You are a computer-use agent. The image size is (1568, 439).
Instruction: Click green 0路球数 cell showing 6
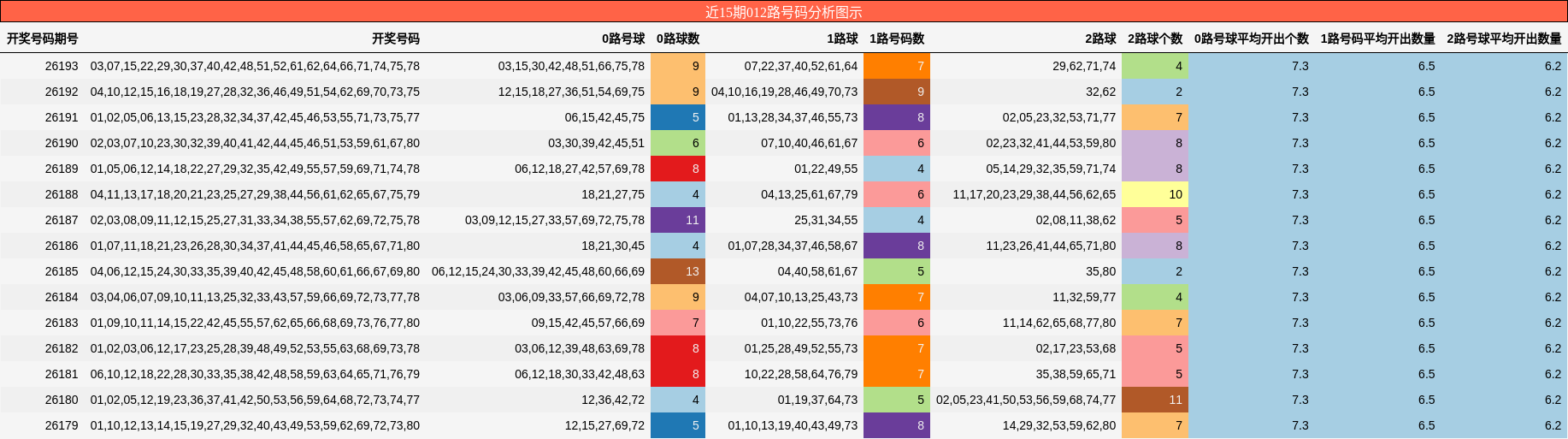pos(678,143)
